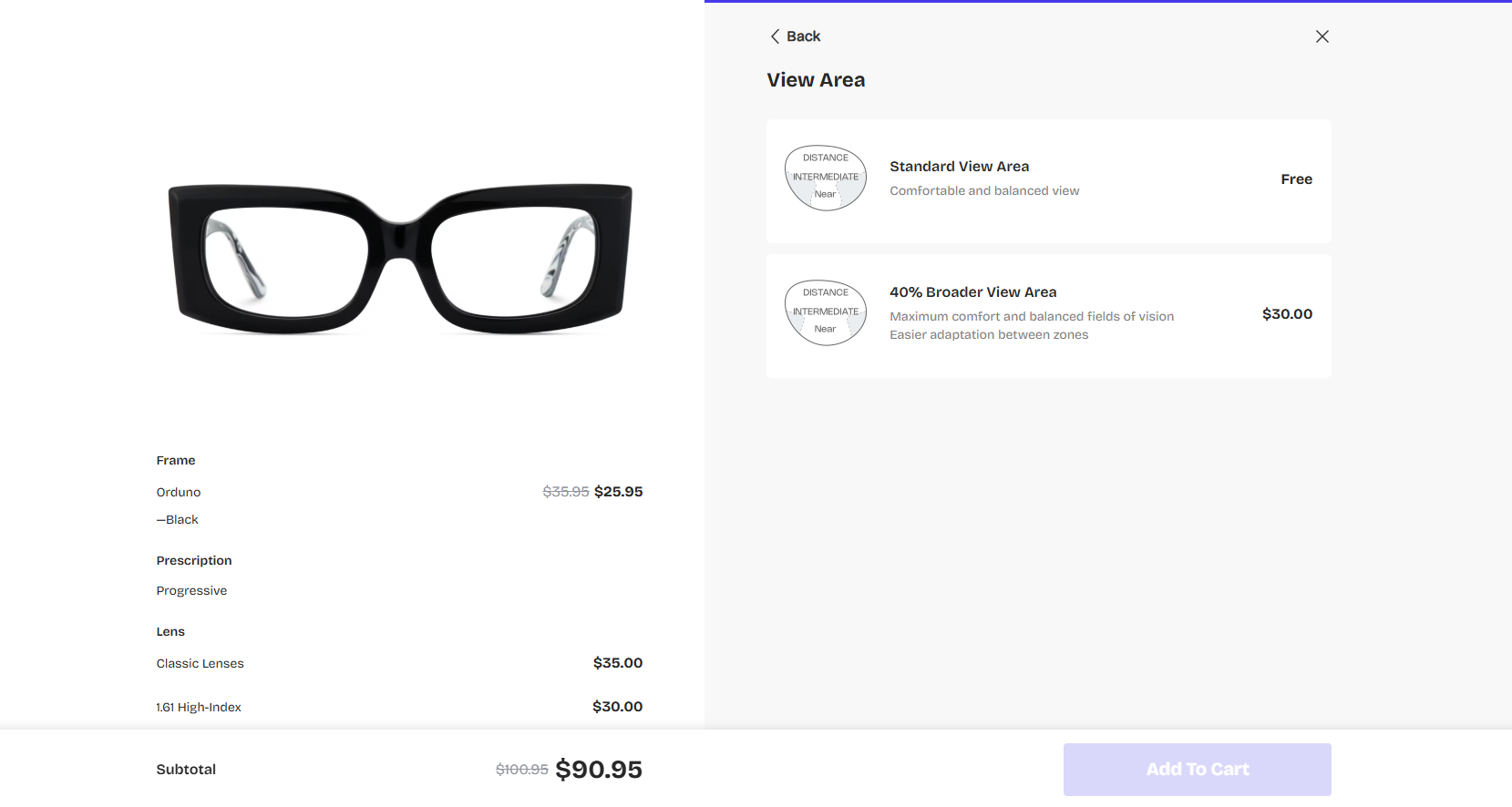1512x807 pixels.
Task: Click the Orduno frame name
Action: (x=179, y=493)
